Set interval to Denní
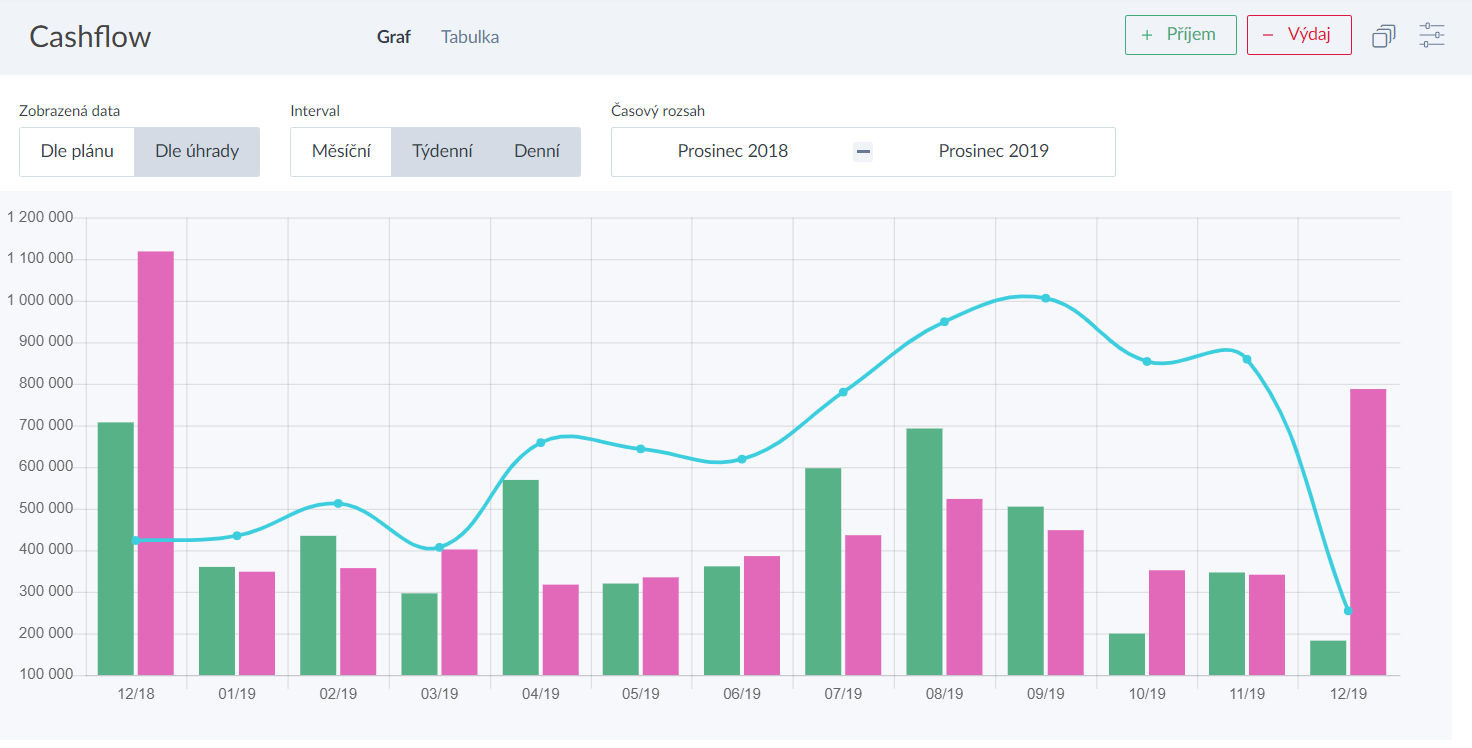Screen dimensions: 1472x748 537,152
